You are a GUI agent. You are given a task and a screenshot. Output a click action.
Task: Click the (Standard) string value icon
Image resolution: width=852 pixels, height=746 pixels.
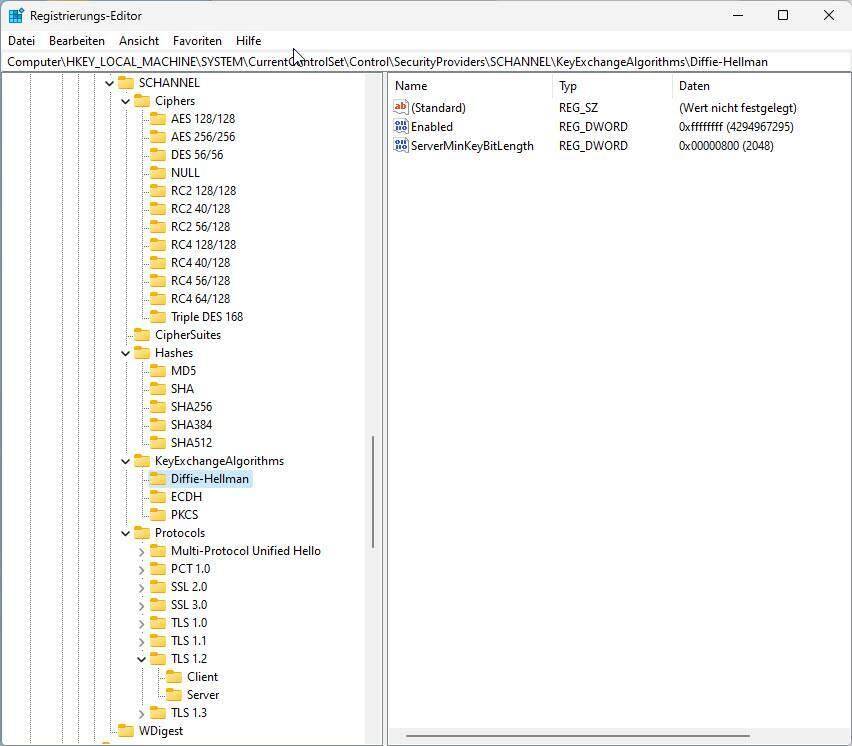[x=402, y=108]
